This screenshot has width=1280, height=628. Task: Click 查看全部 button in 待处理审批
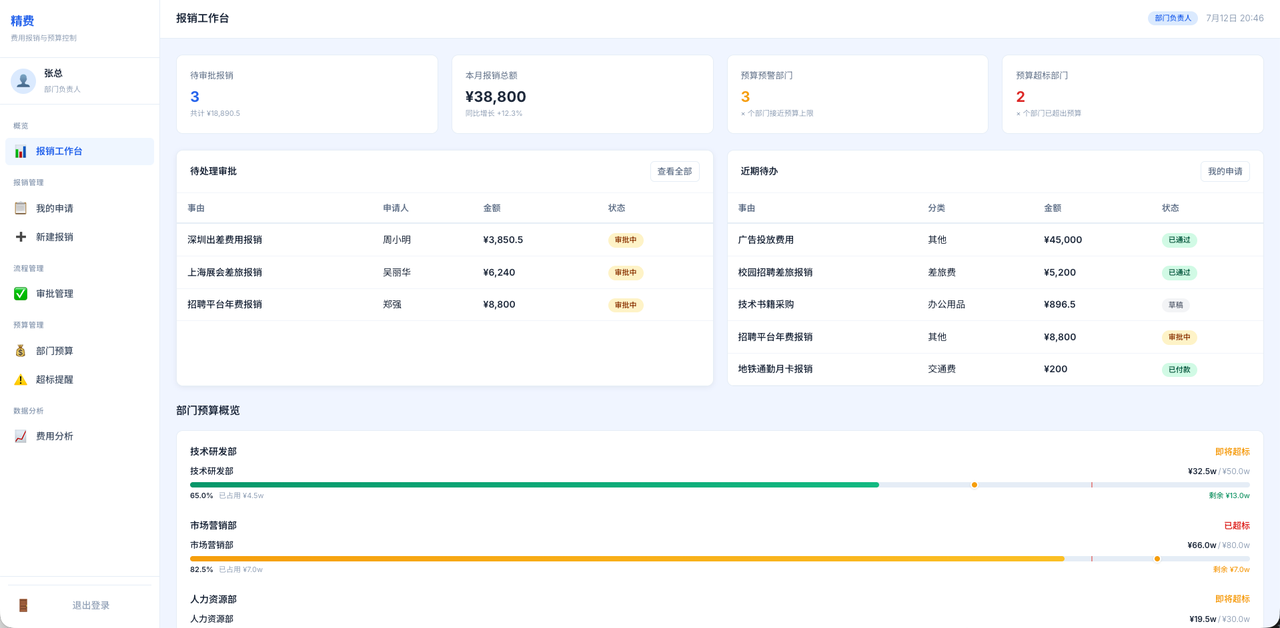pos(674,171)
